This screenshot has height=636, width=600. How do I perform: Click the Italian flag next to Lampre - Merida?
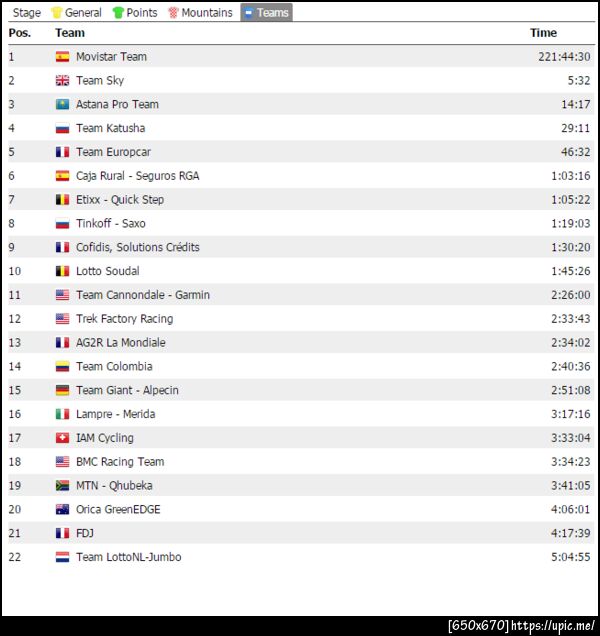coord(62,414)
